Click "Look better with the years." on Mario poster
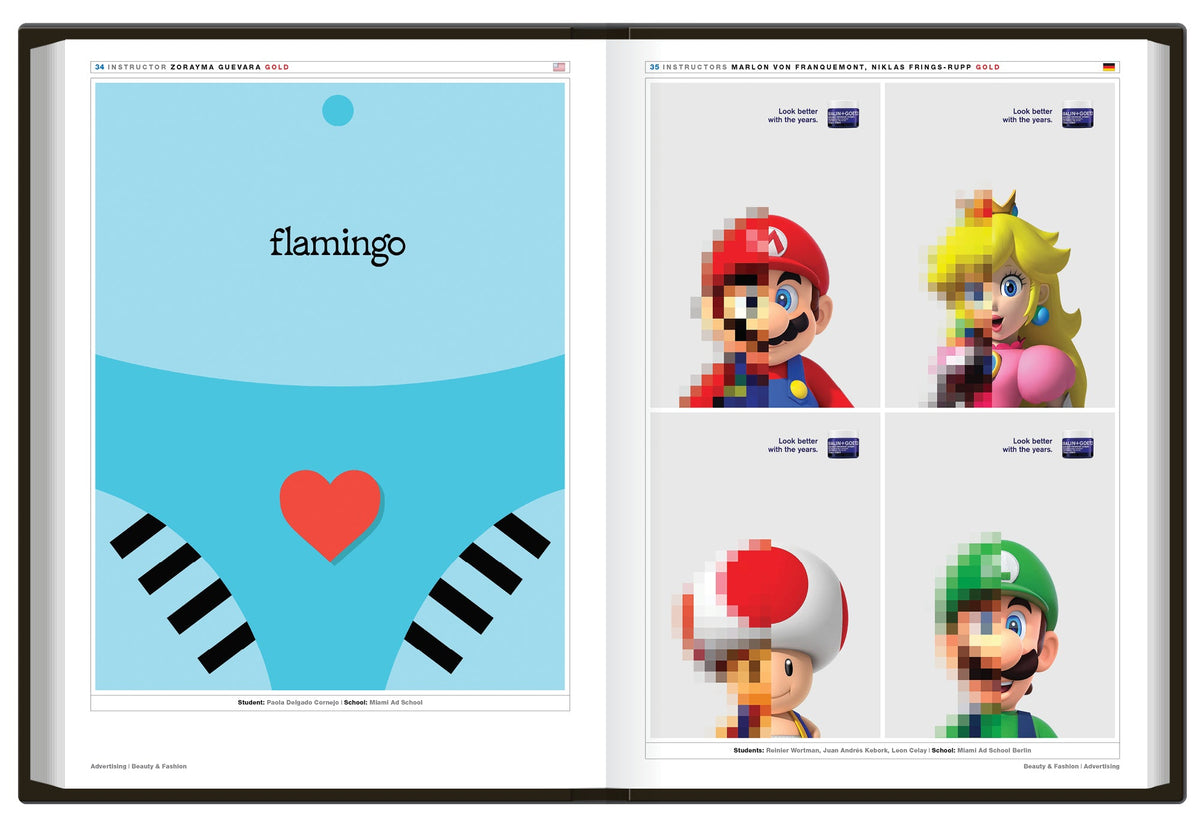Screen dimensions: 1200x830 (793, 116)
